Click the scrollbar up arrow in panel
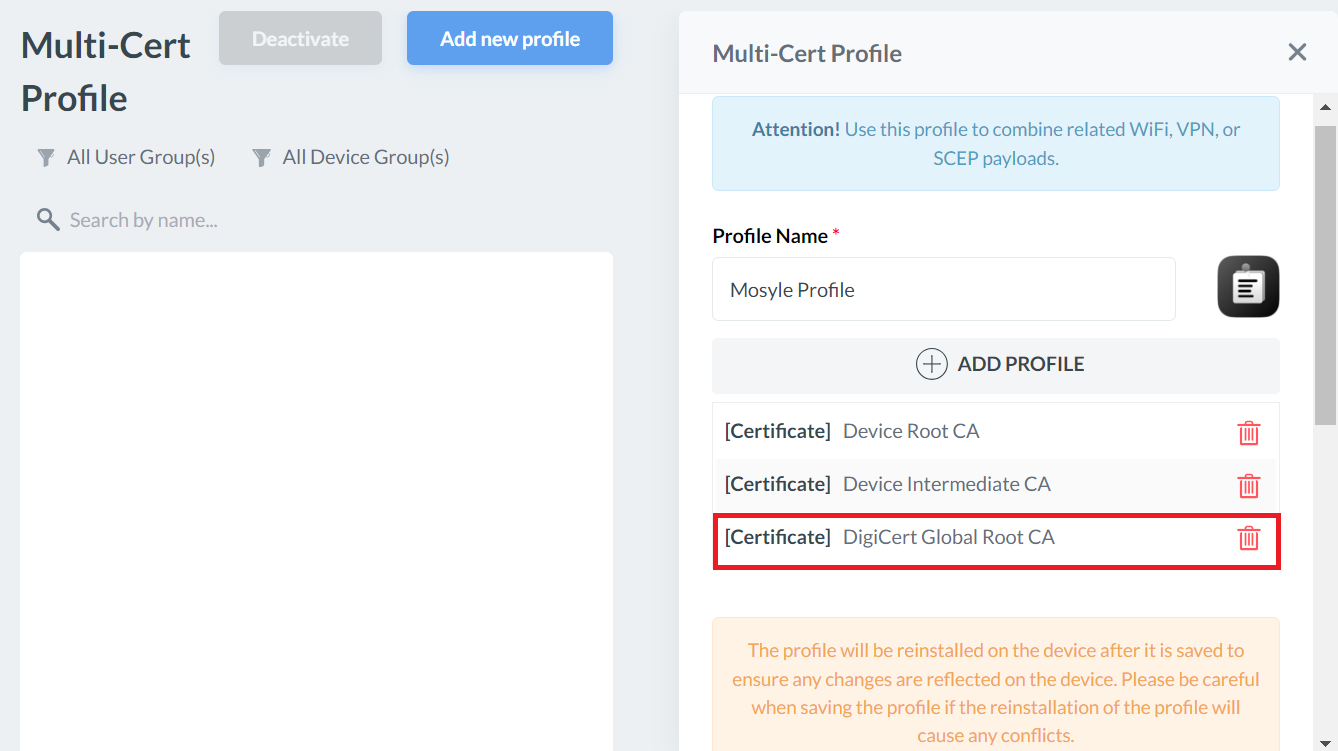Image resolution: width=1338 pixels, height=751 pixels. 1325,107
